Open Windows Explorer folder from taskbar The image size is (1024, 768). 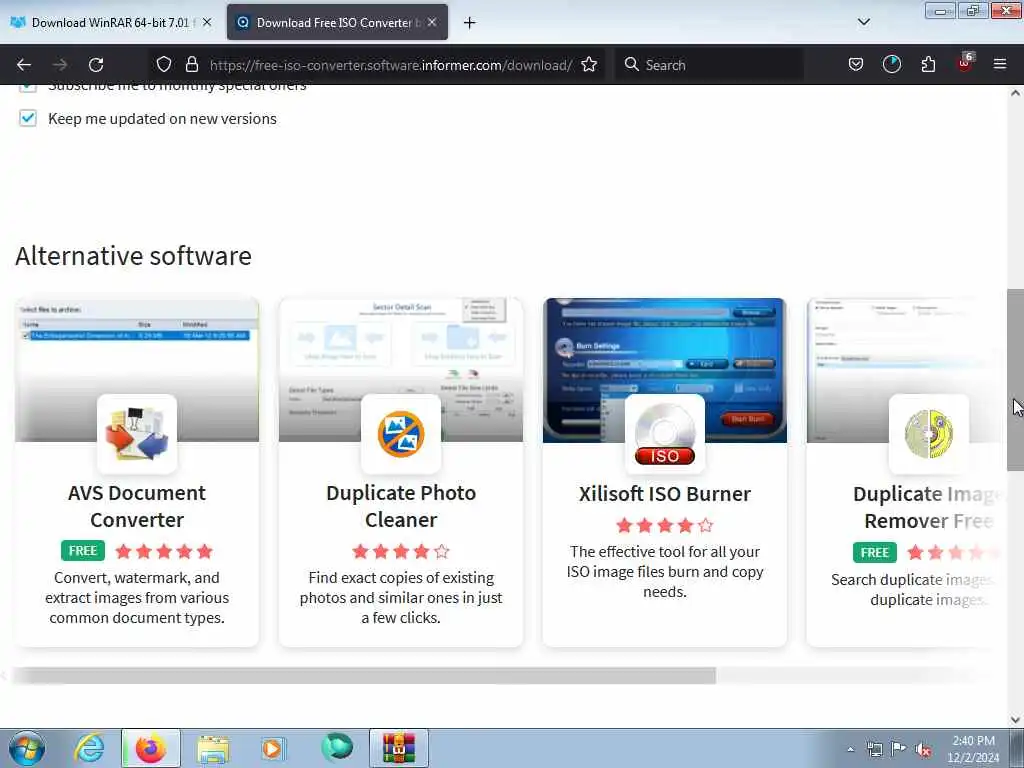[x=213, y=748]
